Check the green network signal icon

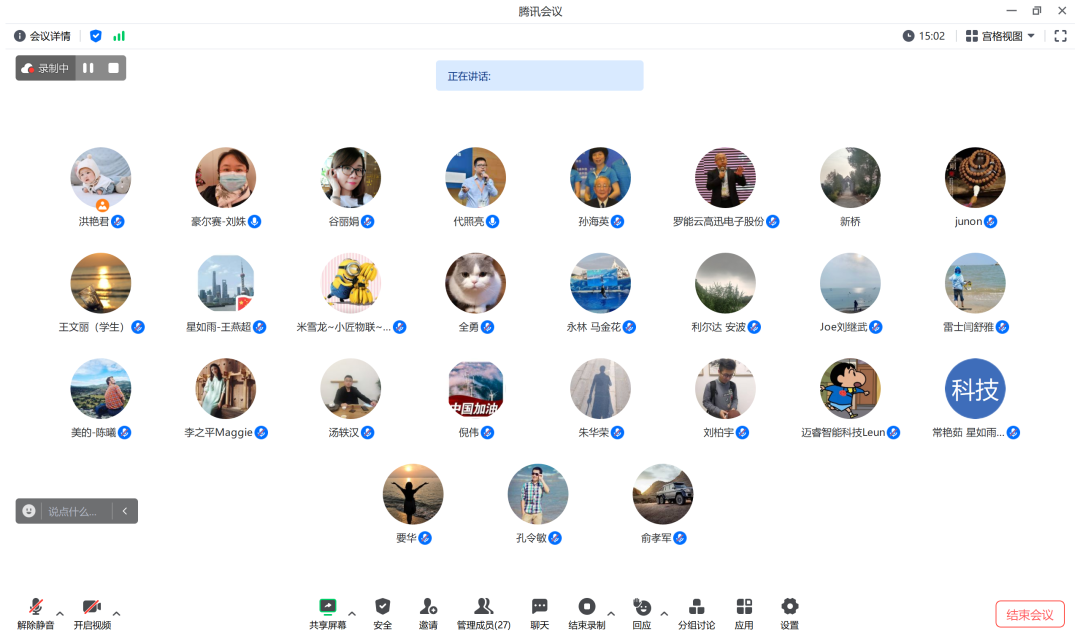click(x=119, y=36)
